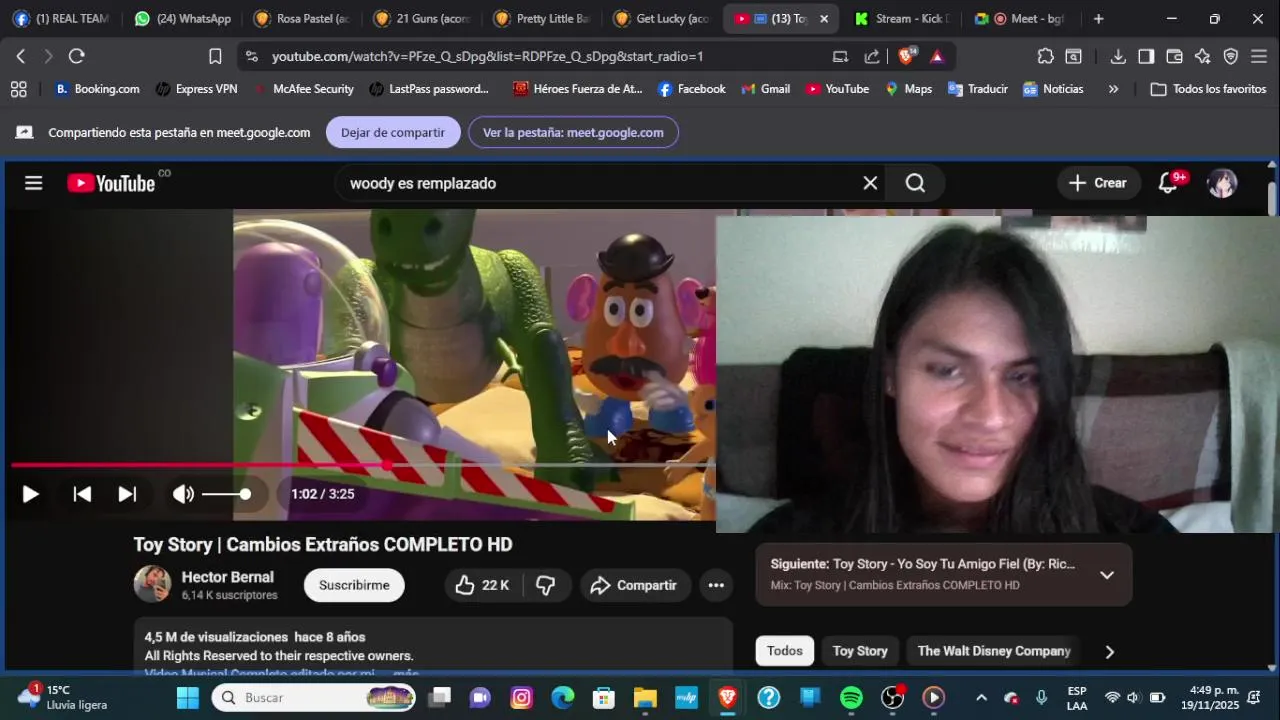Open the Traducir bookmark
The height and width of the screenshot is (720, 1280).
click(977, 89)
